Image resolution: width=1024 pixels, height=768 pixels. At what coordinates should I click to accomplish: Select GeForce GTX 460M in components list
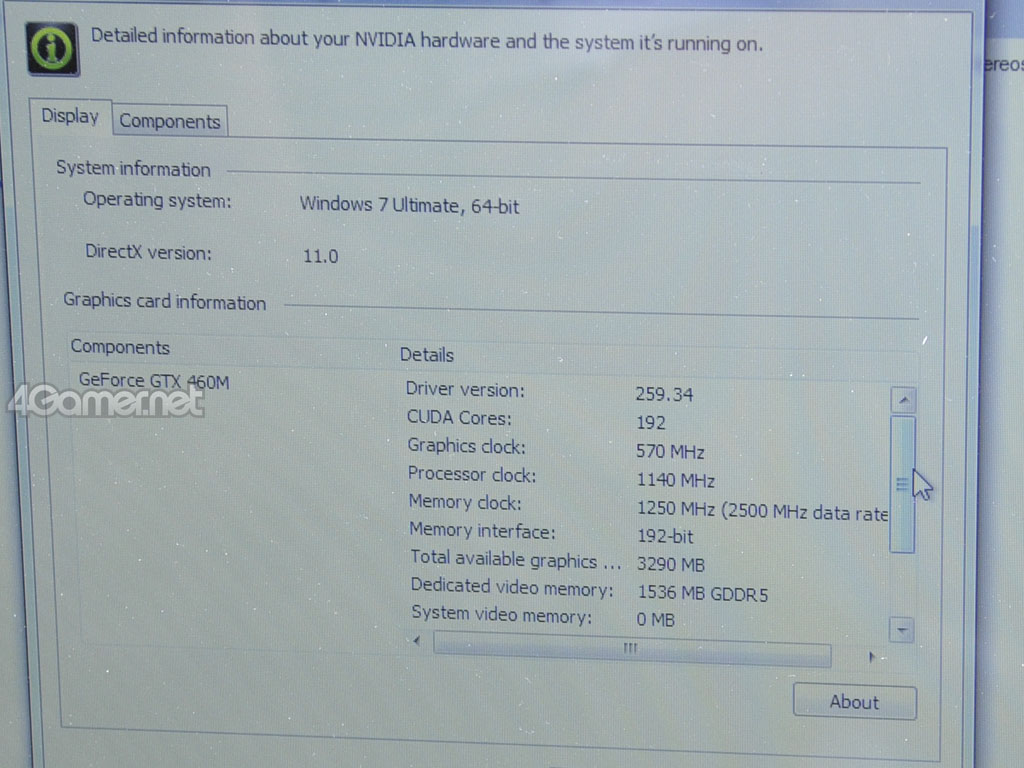pyautogui.click(x=154, y=381)
